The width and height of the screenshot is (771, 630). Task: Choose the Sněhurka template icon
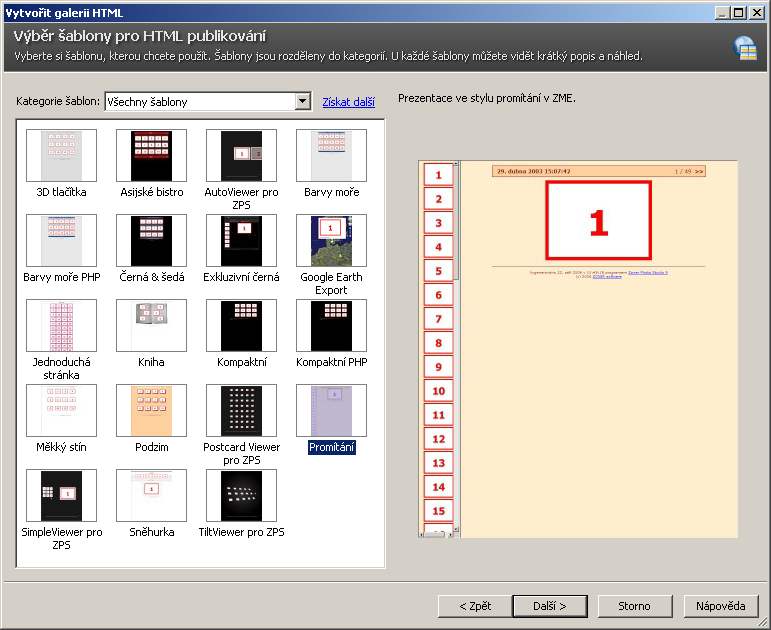tap(151, 495)
